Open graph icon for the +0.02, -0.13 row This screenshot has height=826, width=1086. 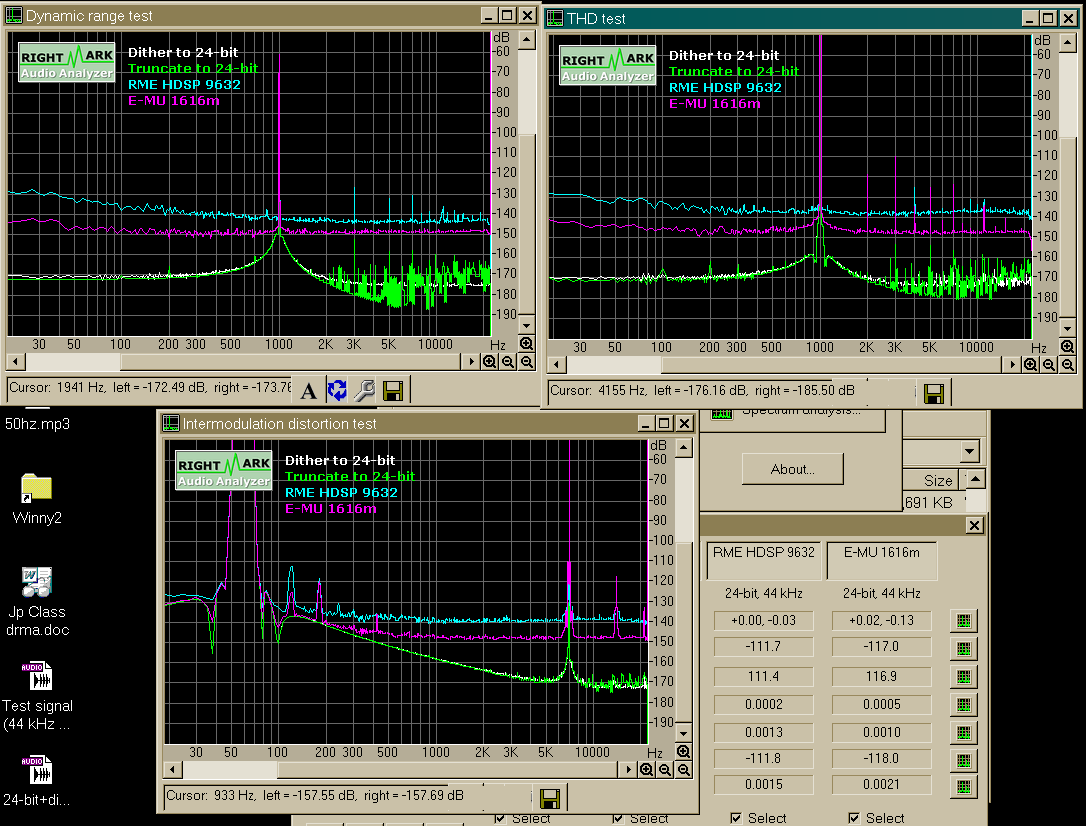(x=963, y=621)
